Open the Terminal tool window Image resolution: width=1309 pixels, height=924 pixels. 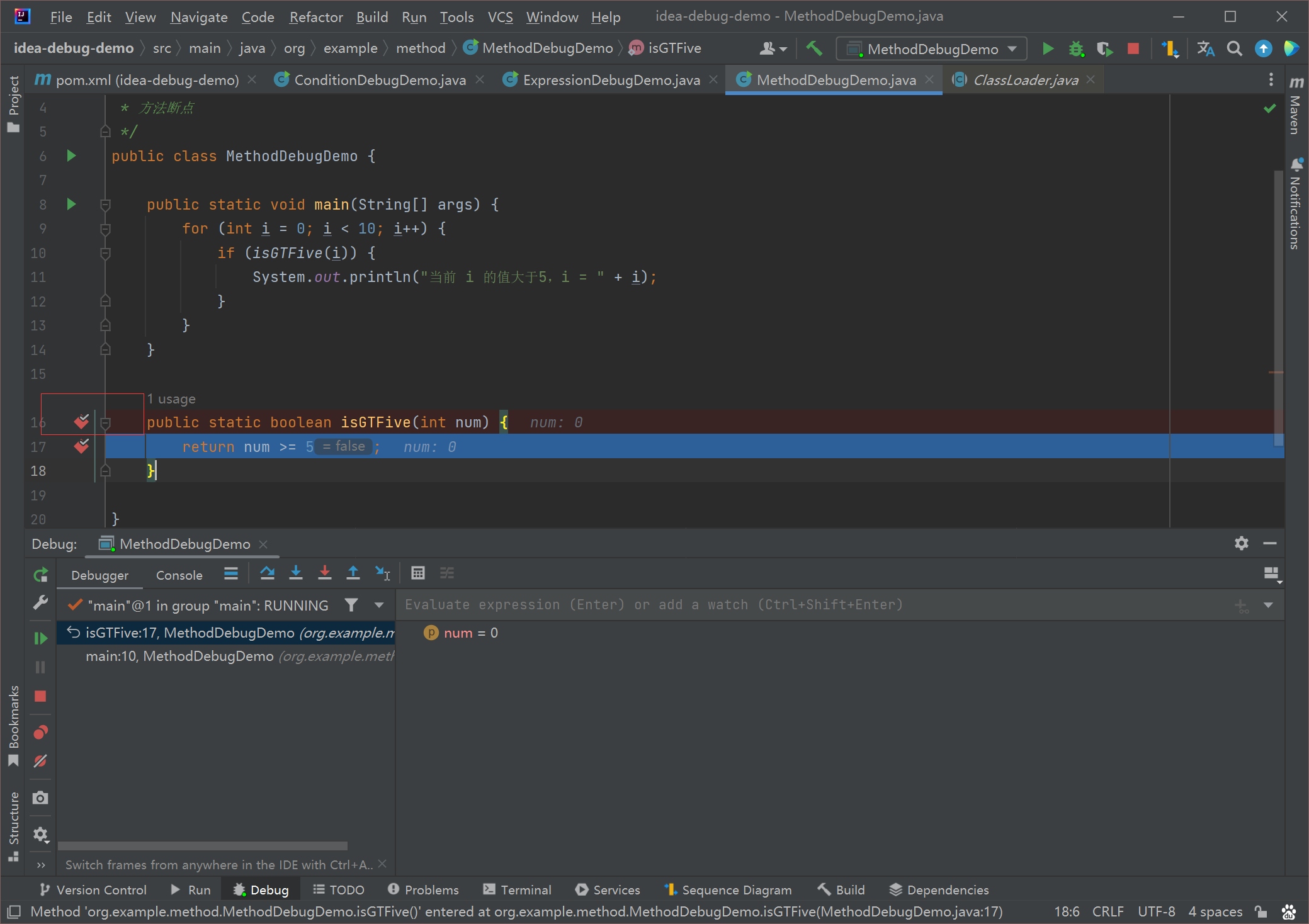518,889
